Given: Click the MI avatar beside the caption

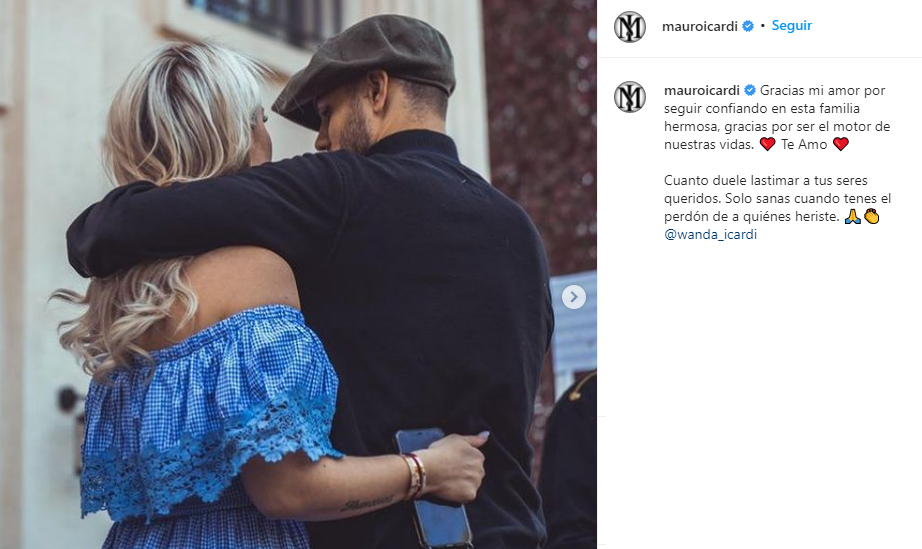Looking at the screenshot, I should [x=630, y=97].
